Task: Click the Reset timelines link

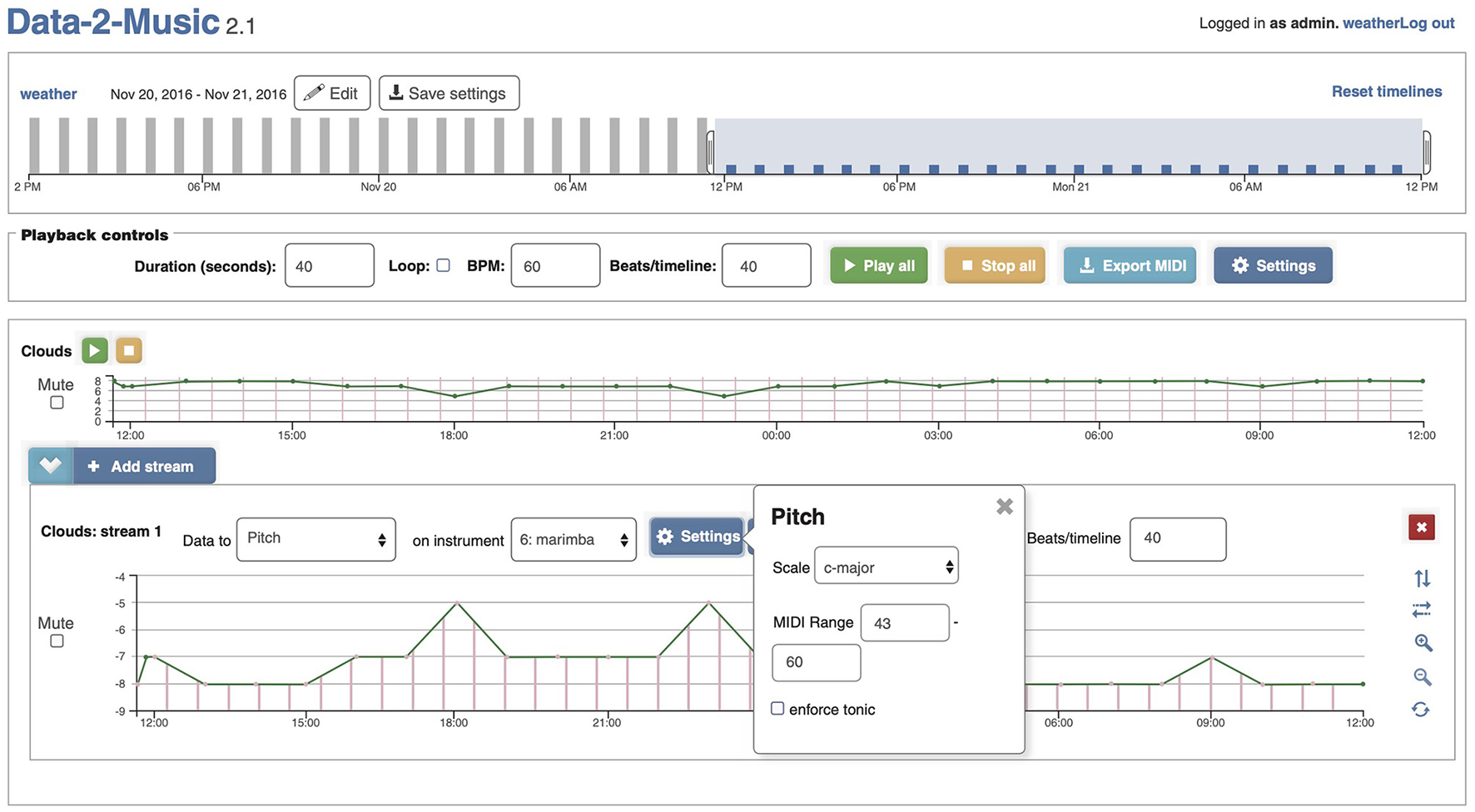Action: [x=1386, y=92]
